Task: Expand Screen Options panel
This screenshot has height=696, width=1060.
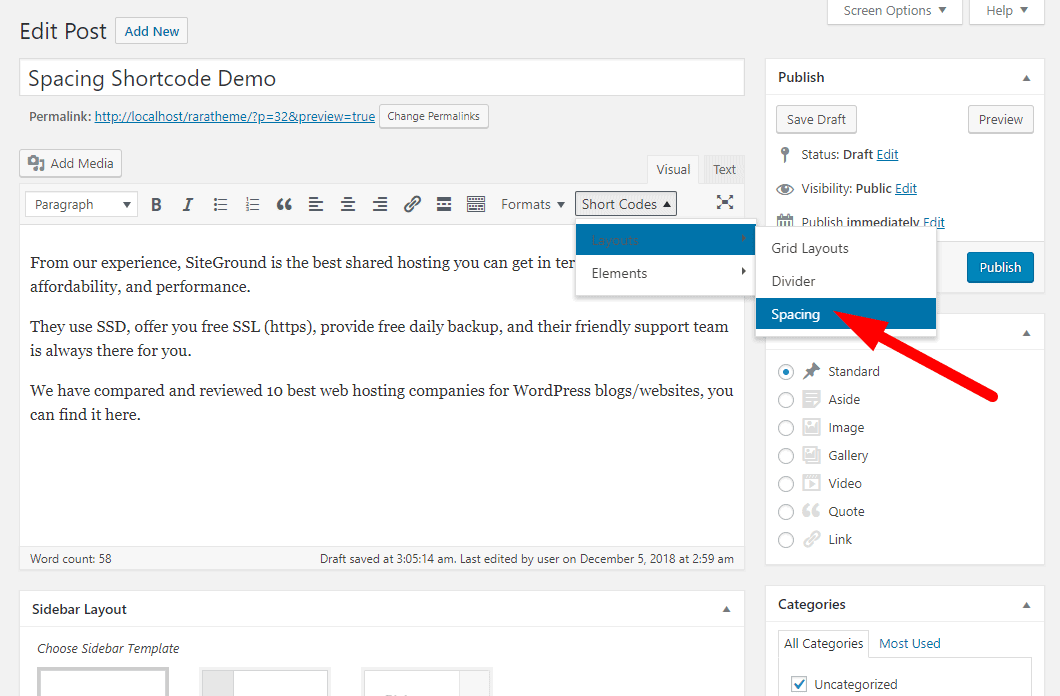Action: click(x=894, y=11)
